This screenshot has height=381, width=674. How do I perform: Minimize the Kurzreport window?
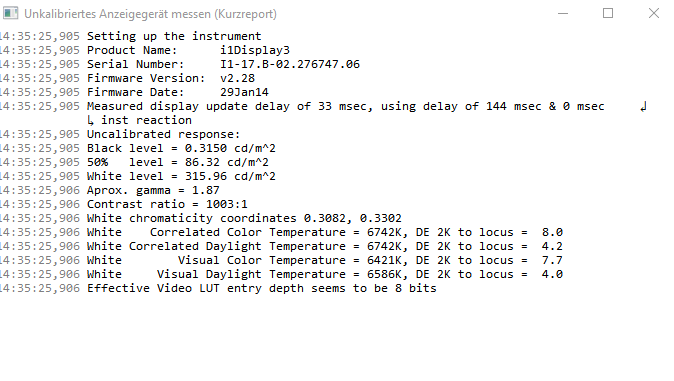pos(563,13)
